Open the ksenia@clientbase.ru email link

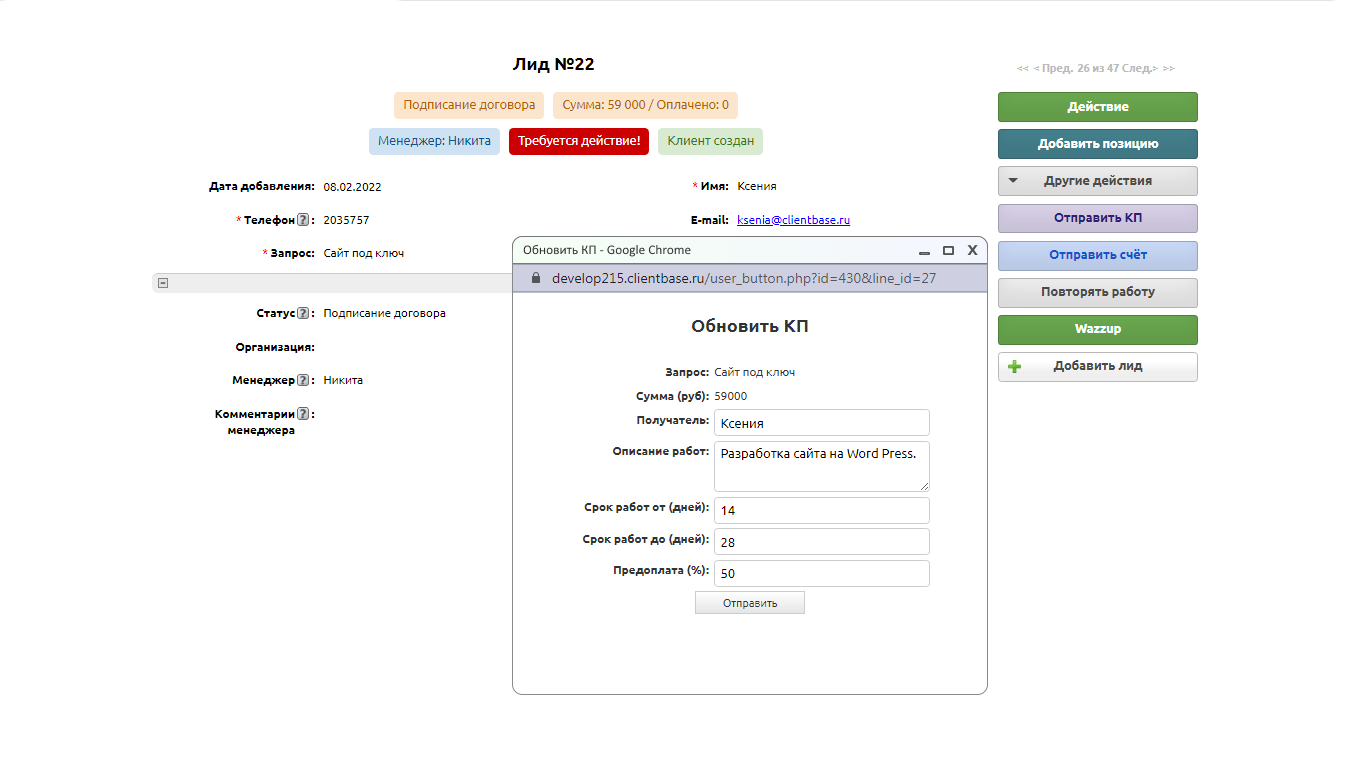pyautogui.click(x=793, y=220)
